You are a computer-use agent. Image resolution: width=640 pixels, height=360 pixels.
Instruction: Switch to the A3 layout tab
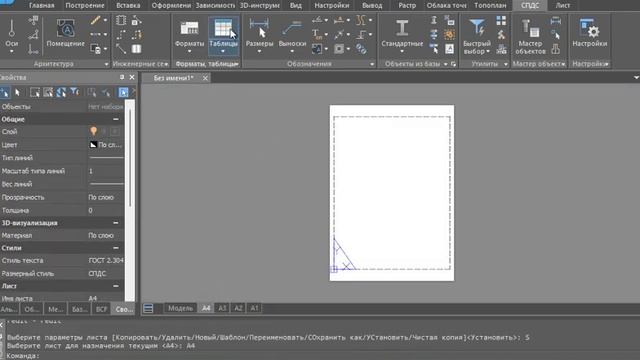[x=222, y=308]
